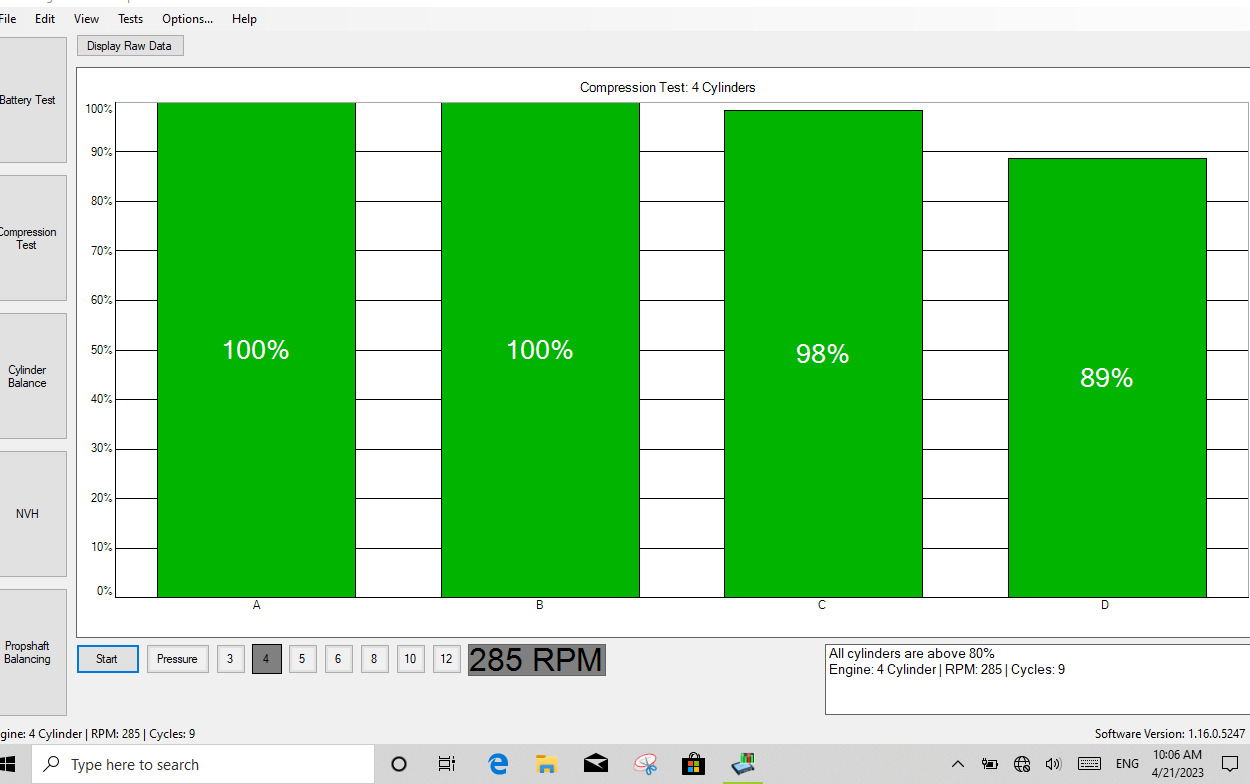
Task: Select the 5 cylinder count button
Action: pyautogui.click(x=302, y=659)
